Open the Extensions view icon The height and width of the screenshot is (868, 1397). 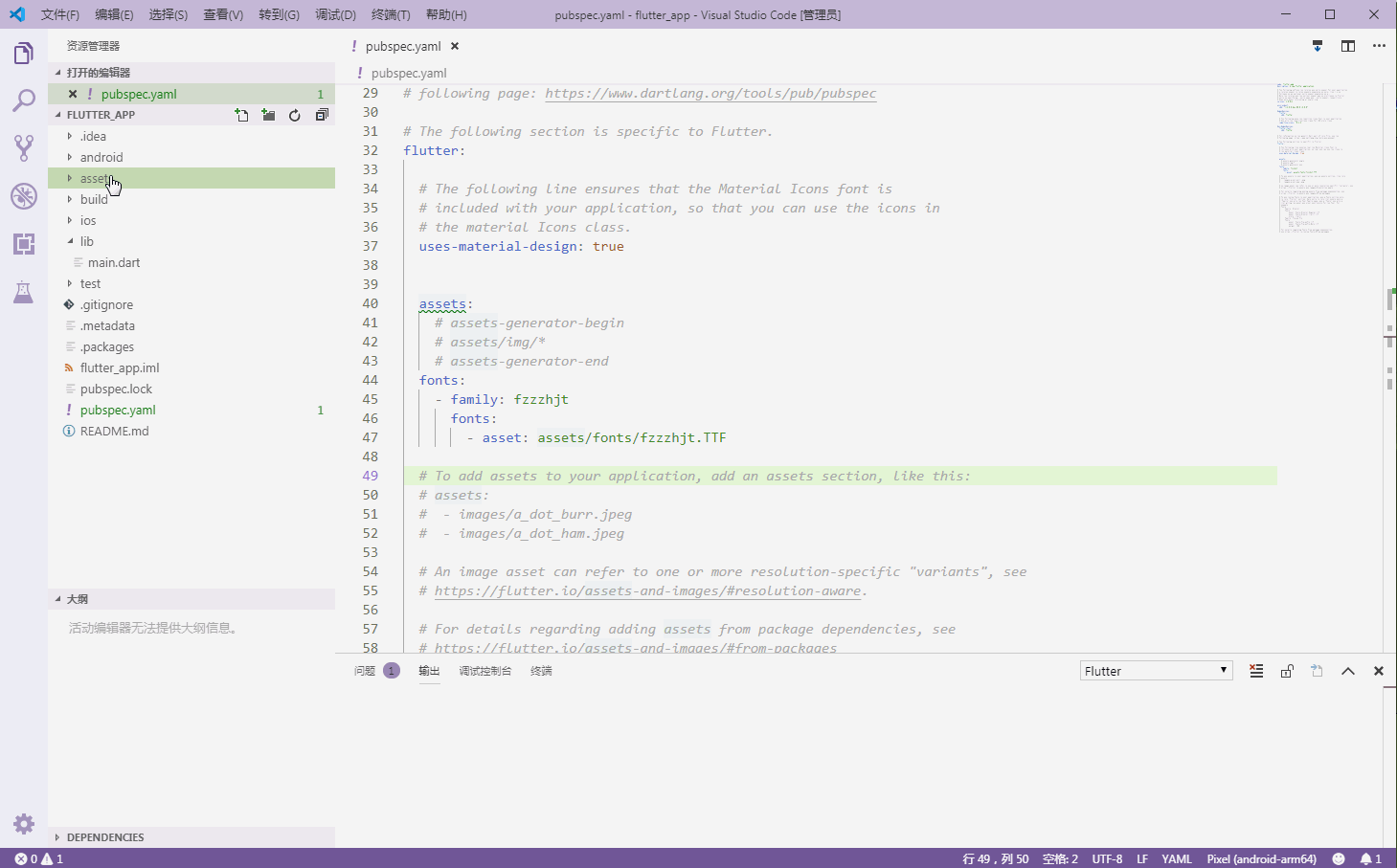coord(24,244)
